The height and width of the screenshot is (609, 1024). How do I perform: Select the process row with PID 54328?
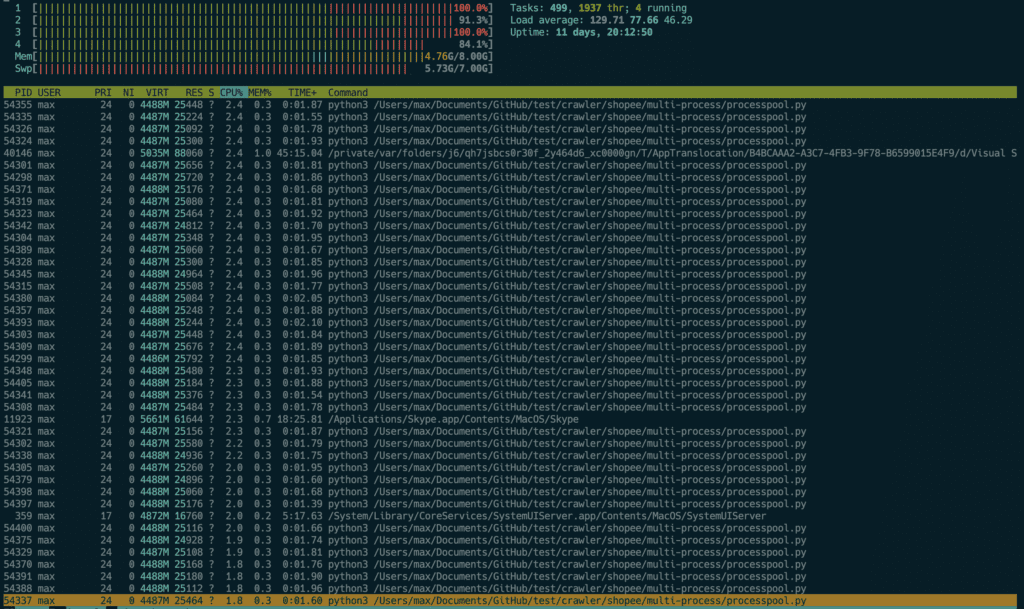(x=510, y=262)
